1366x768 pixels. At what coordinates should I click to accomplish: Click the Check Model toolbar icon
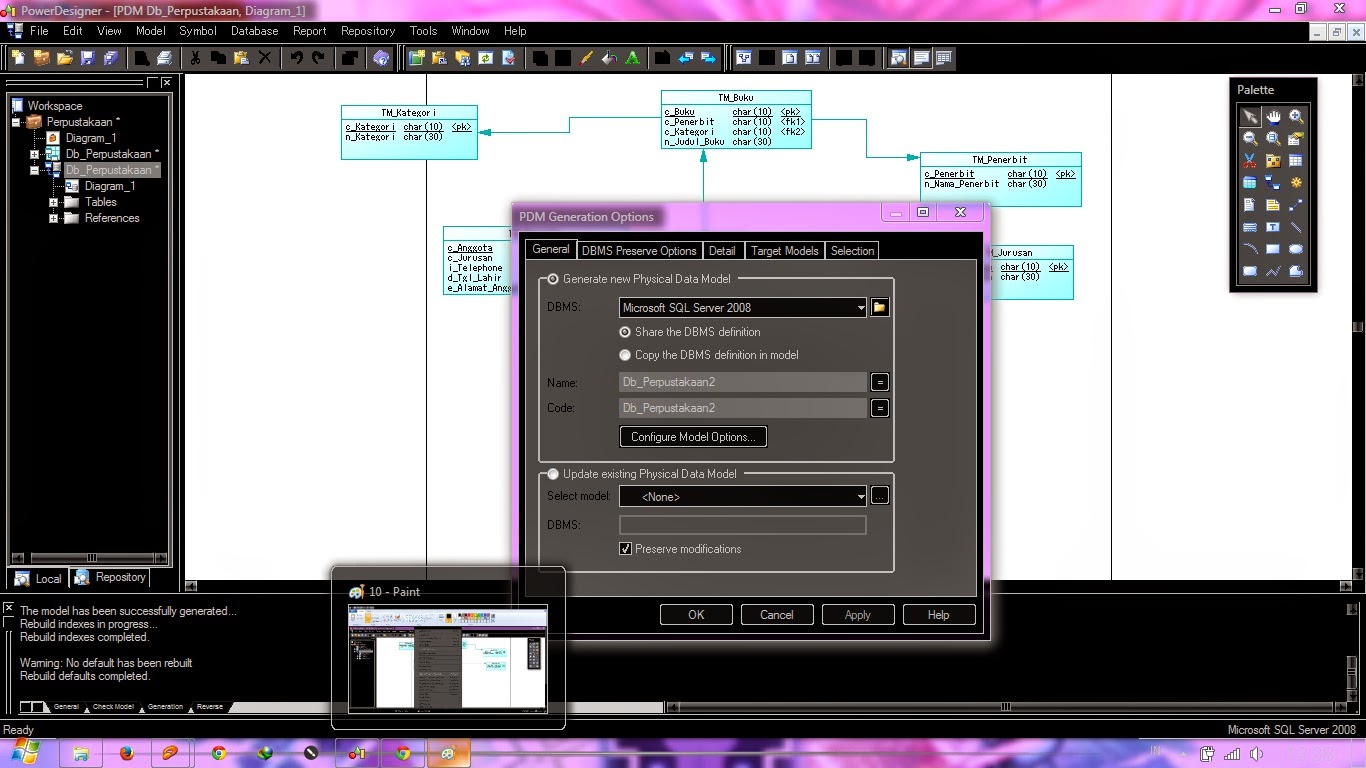(509, 56)
